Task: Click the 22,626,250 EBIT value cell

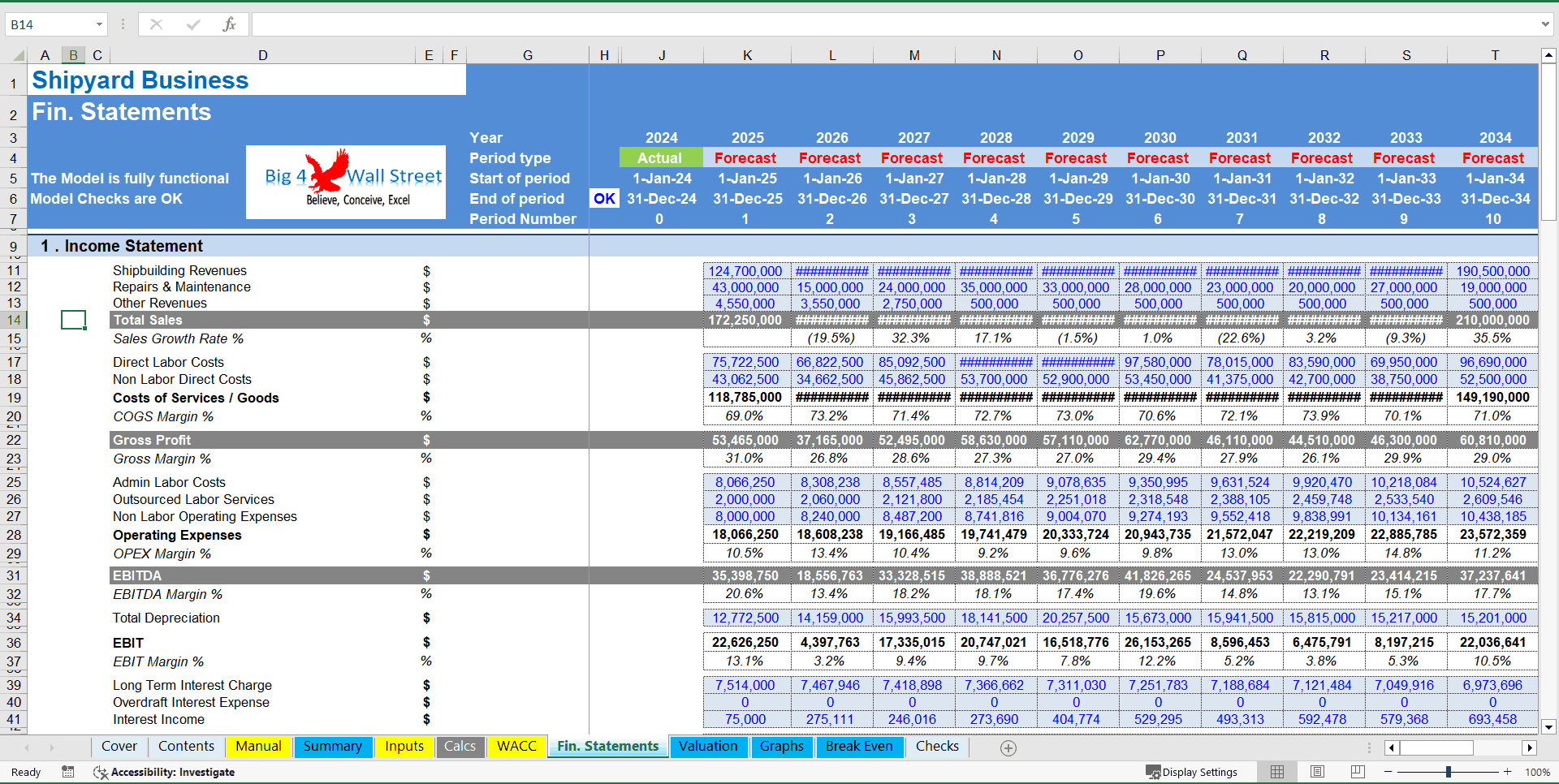Action: [745, 642]
